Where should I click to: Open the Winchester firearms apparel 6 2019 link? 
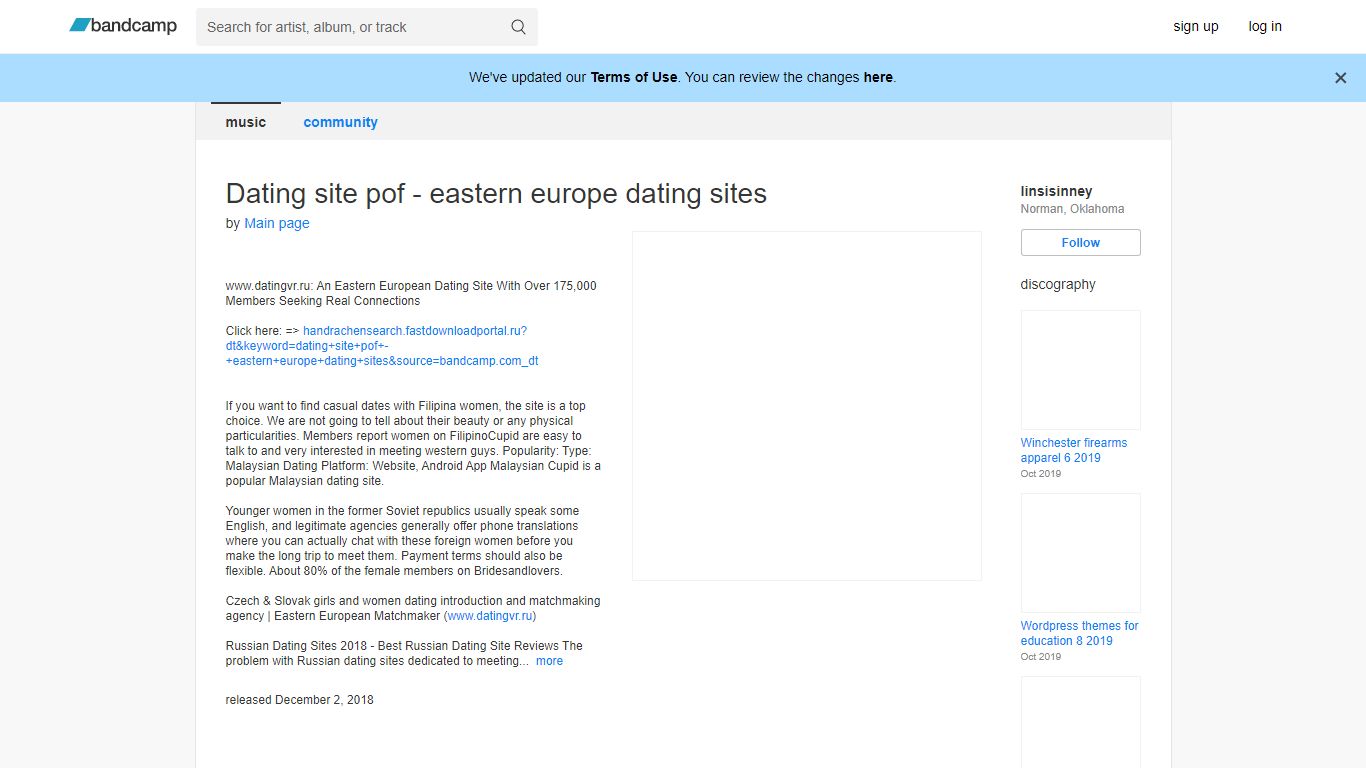[1074, 450]
